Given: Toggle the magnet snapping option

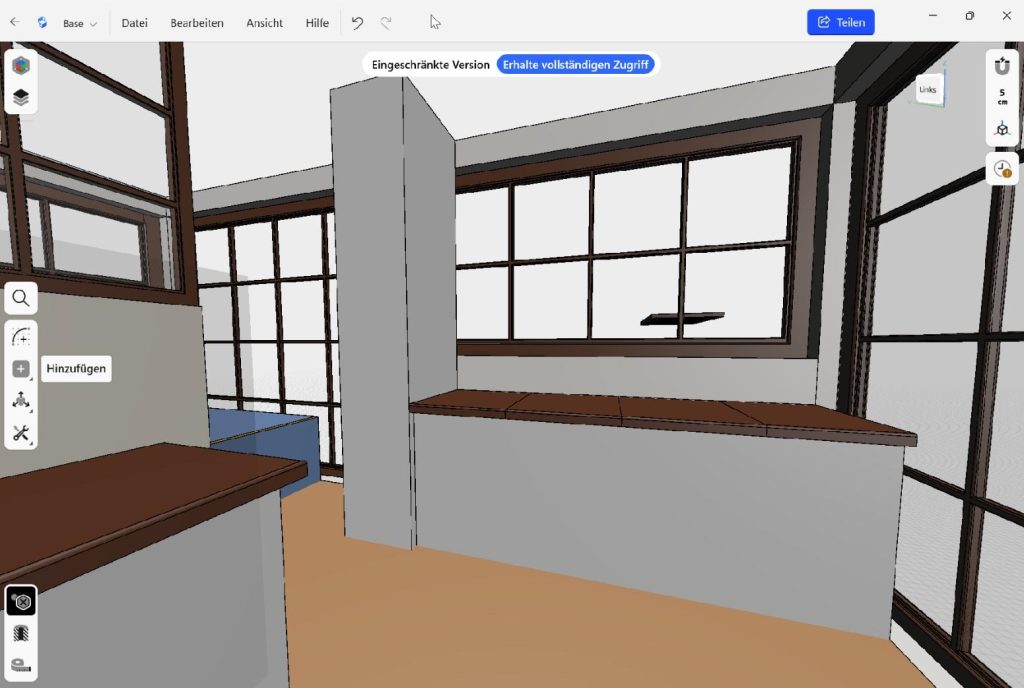Looking at the screenshot, I should [1002, 66].
